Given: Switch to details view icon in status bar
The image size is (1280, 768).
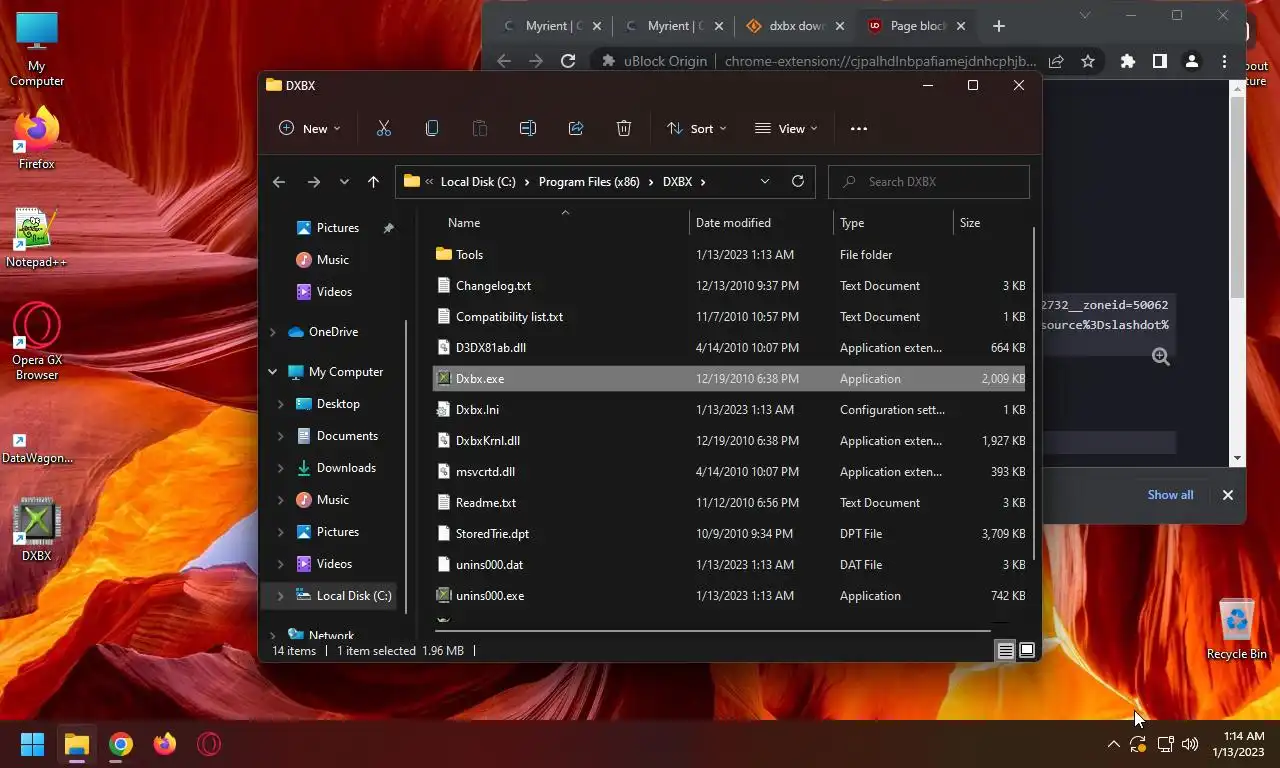Looking at the screenshot, I should (x=1005, y=651).
